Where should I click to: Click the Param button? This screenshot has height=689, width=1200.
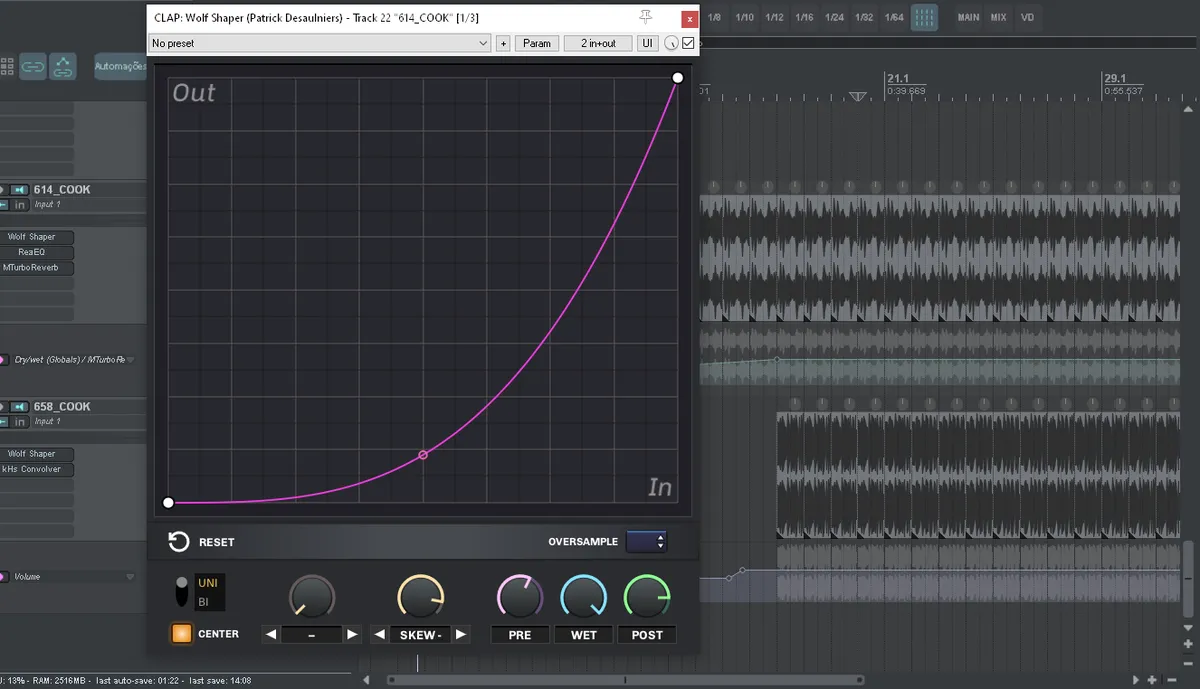(x=537, y=43)
